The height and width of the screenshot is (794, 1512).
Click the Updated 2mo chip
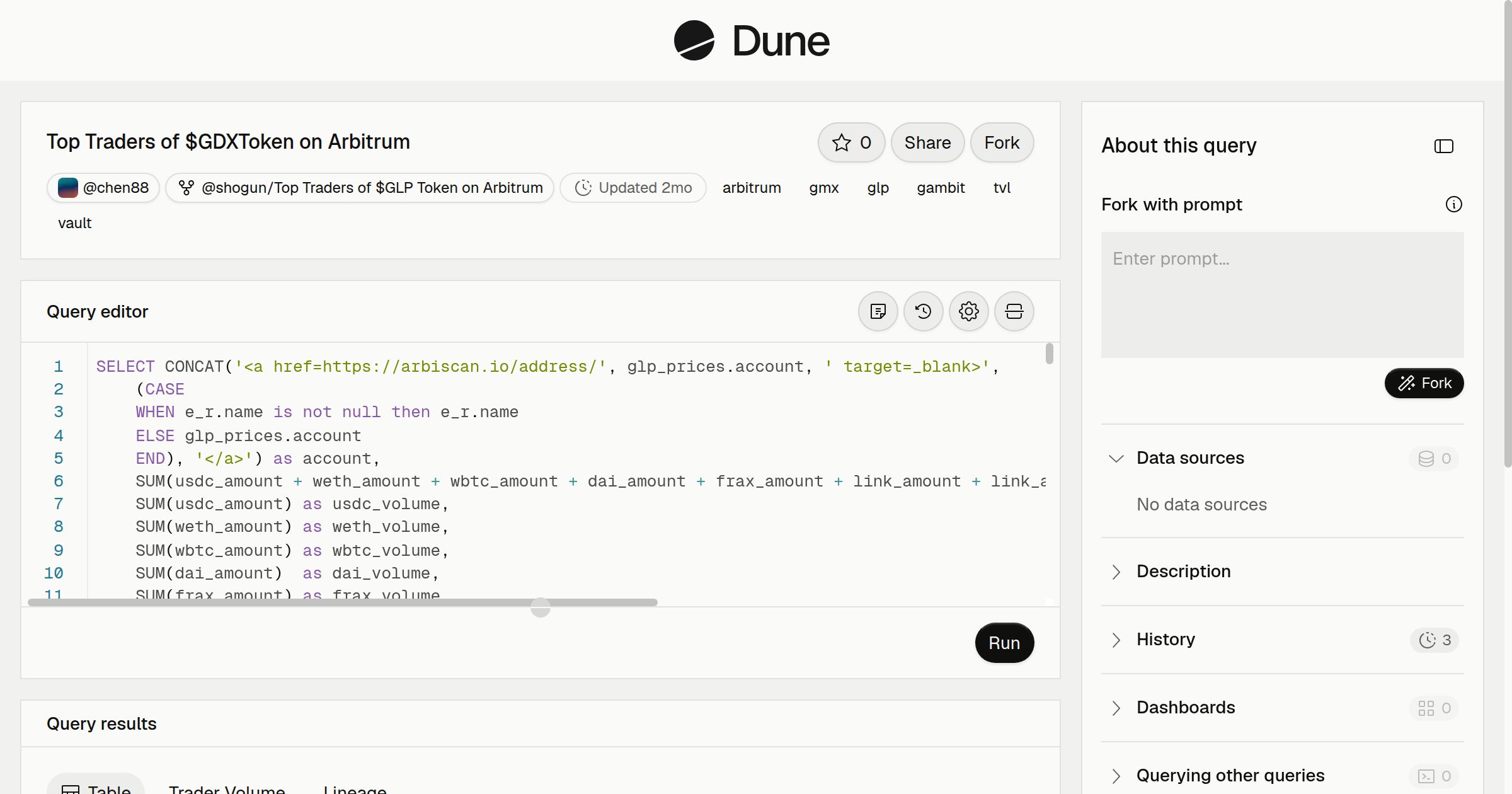click(x=633, y=188)
